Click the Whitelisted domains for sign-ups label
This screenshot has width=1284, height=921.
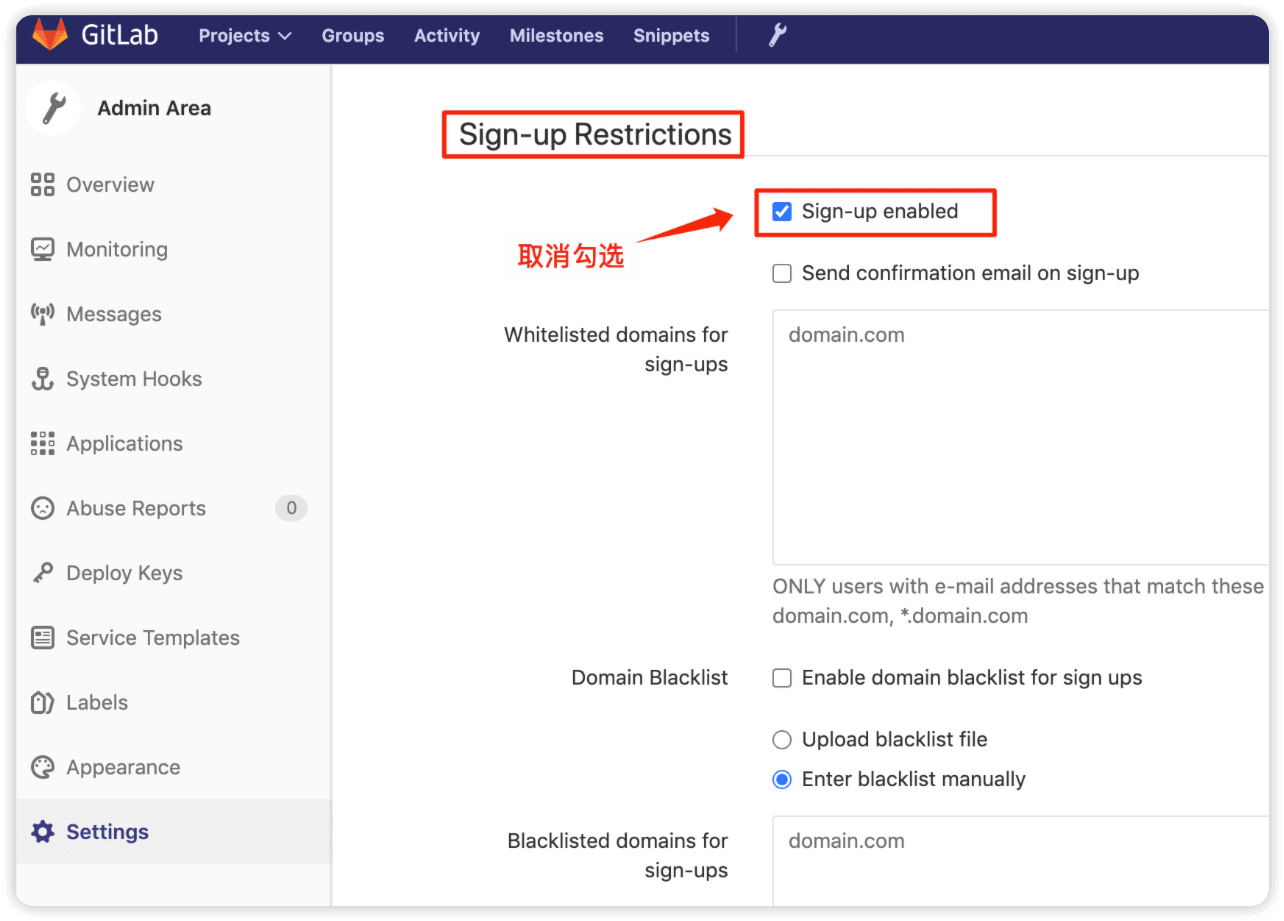616,349
